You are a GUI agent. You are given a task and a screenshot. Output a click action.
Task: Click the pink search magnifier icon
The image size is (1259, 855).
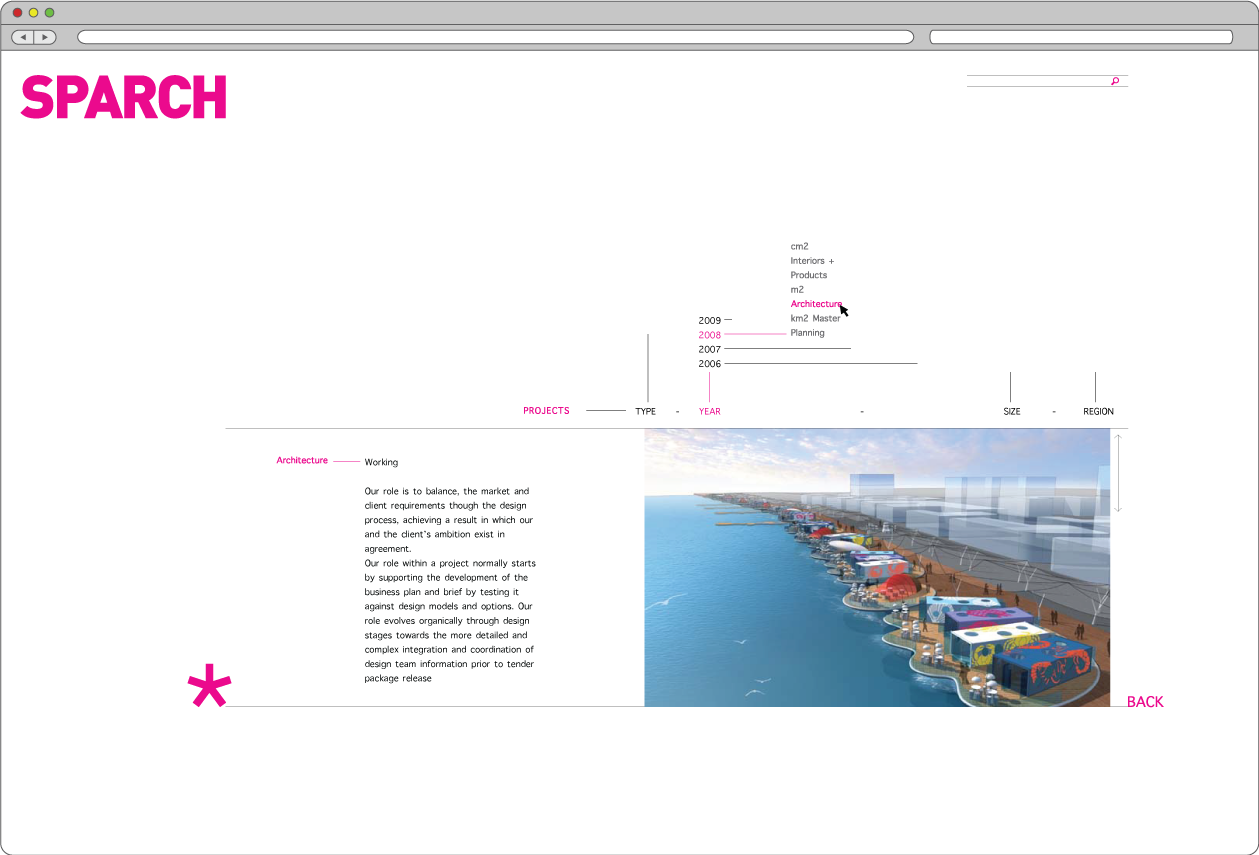click(1115, 81)
